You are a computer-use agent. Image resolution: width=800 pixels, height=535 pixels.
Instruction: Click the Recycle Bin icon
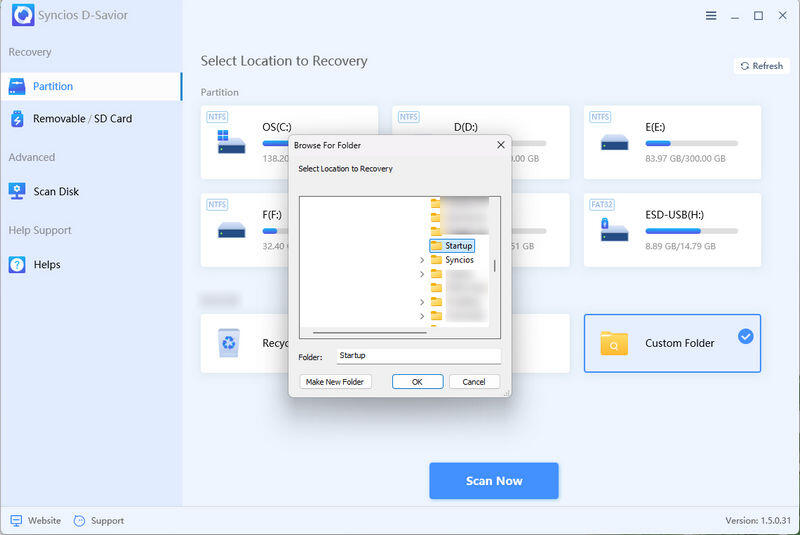coord(230,343)
